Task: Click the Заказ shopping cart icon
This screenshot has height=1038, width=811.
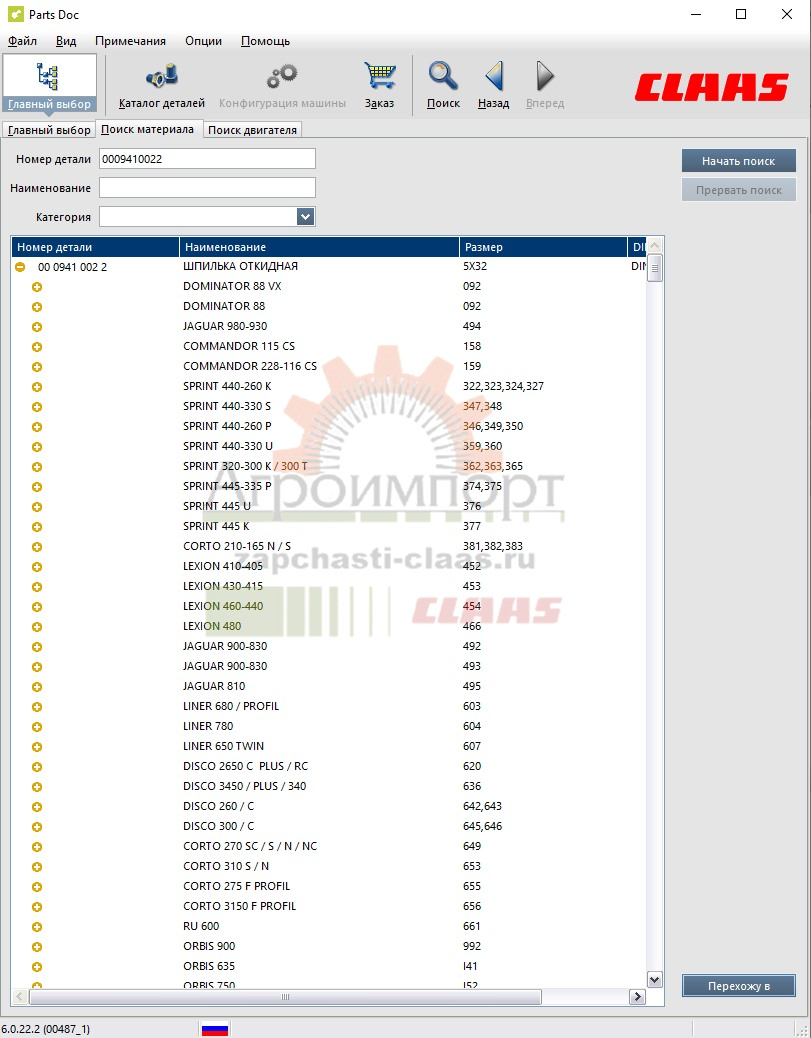Action: tap(379, 85)
